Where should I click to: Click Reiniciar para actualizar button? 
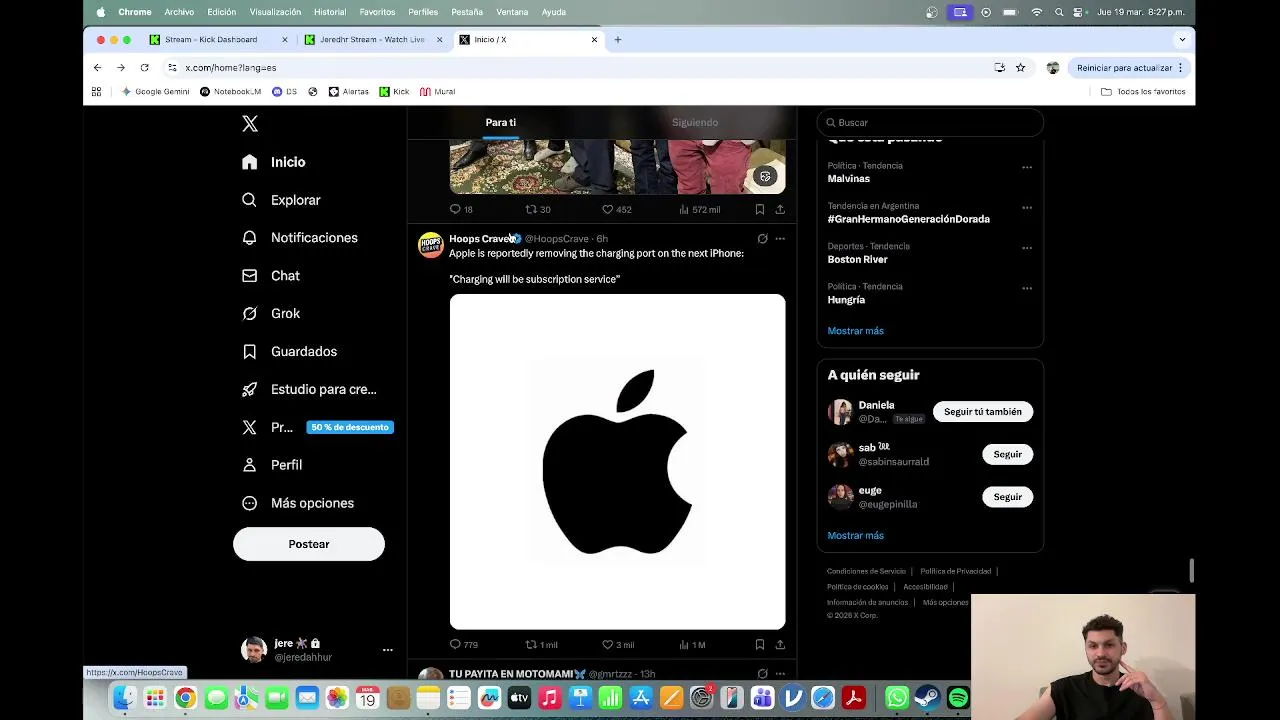tap(1130, 68)
